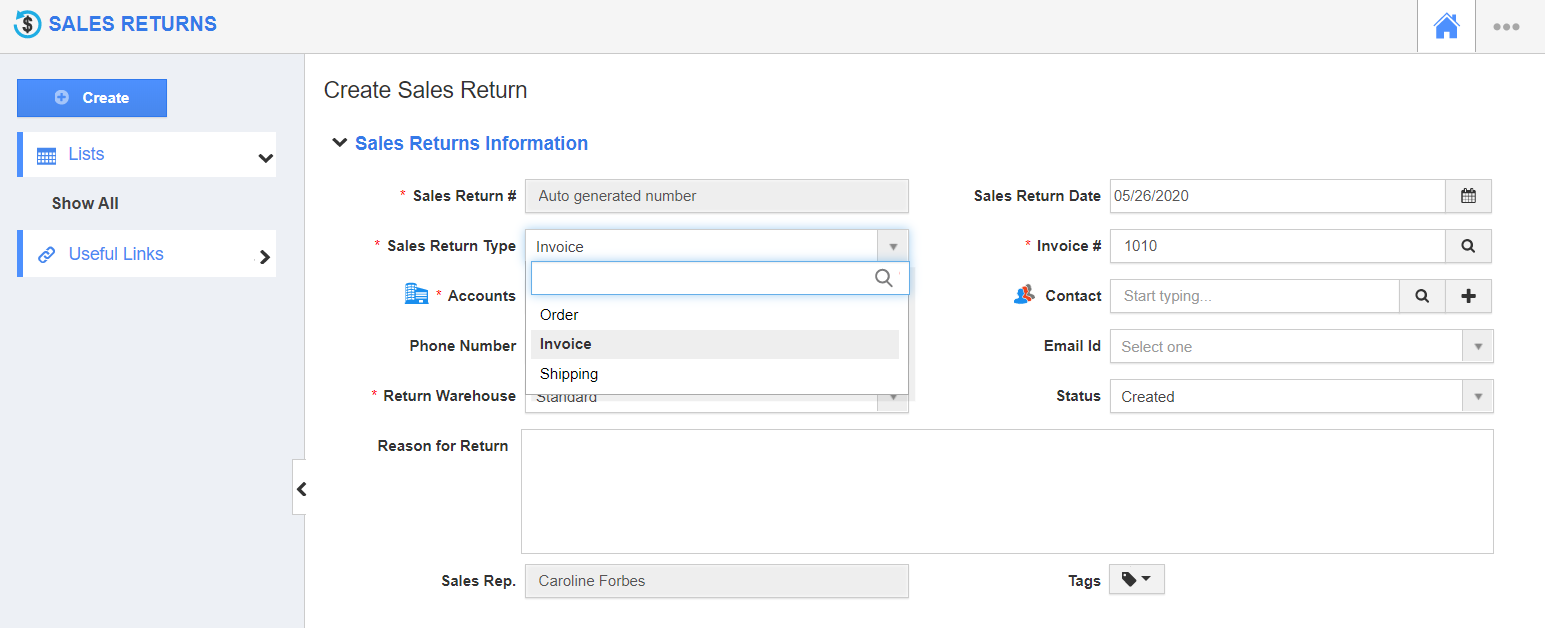Collapse the Sales Returns Information section

(x=339, y=142)
